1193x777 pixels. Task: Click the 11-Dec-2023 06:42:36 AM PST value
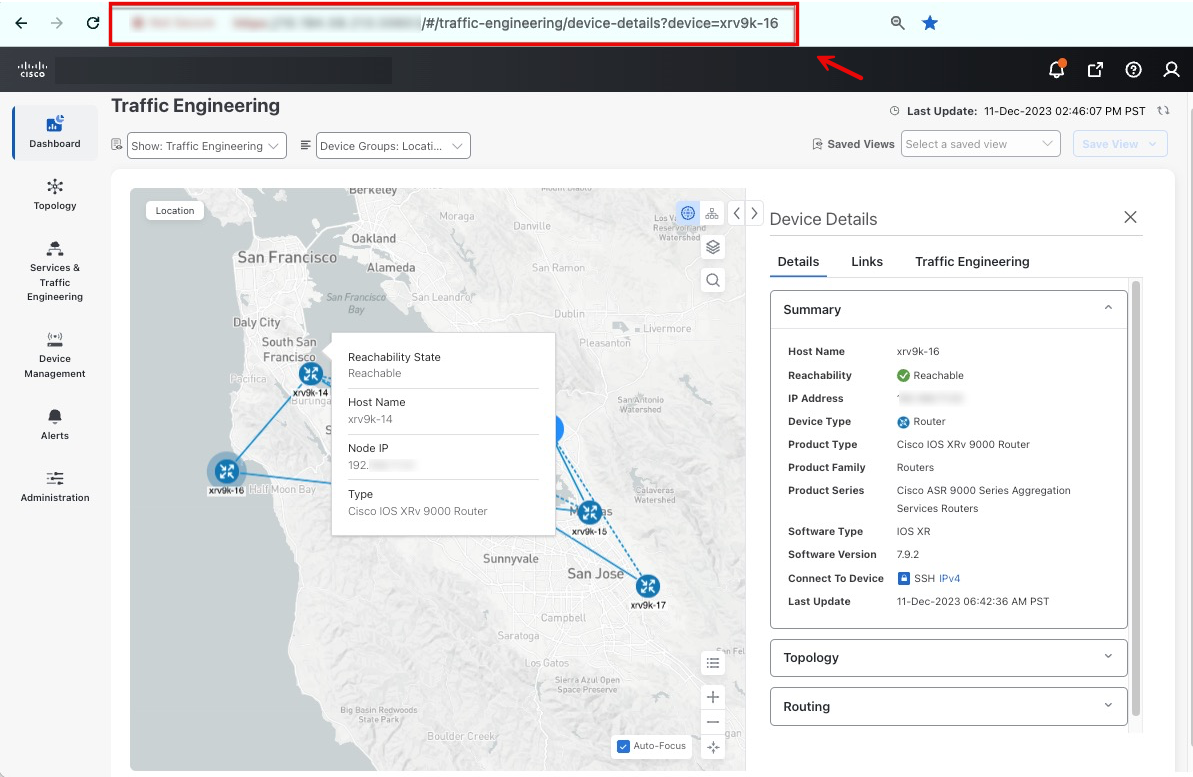tap(972, 601)
